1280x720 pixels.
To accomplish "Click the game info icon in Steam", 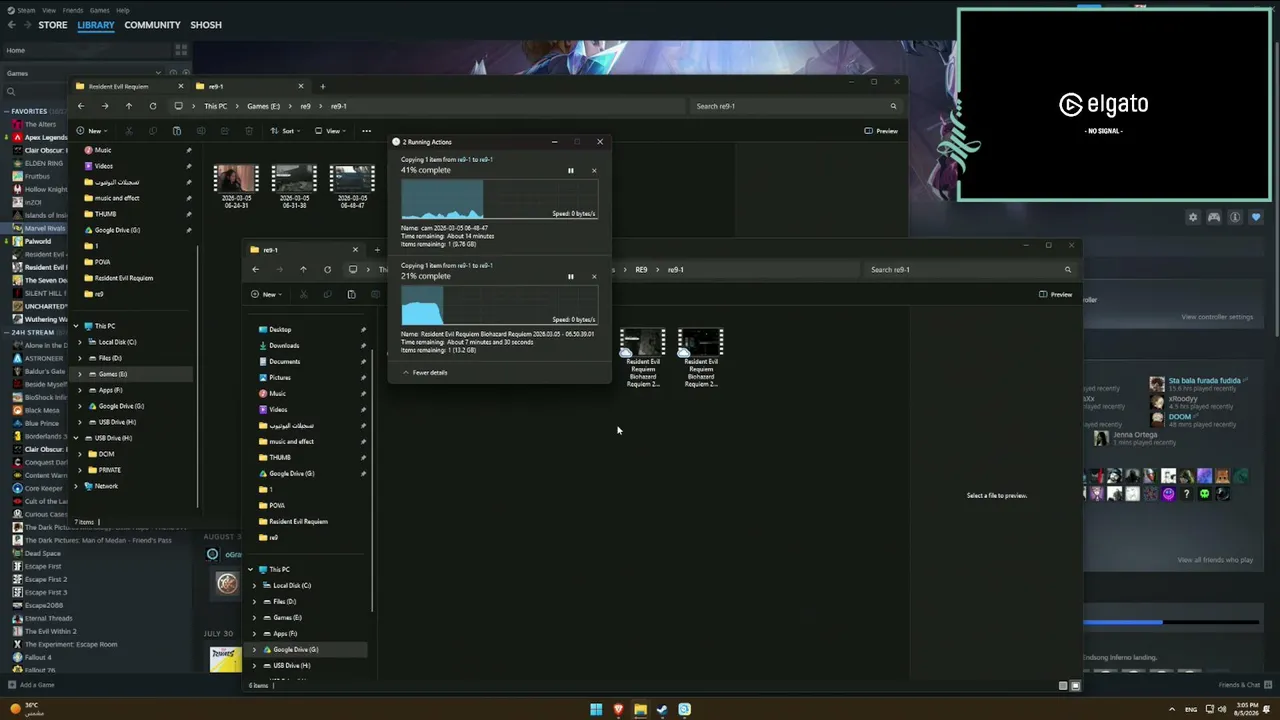I will pos(1235,217).
